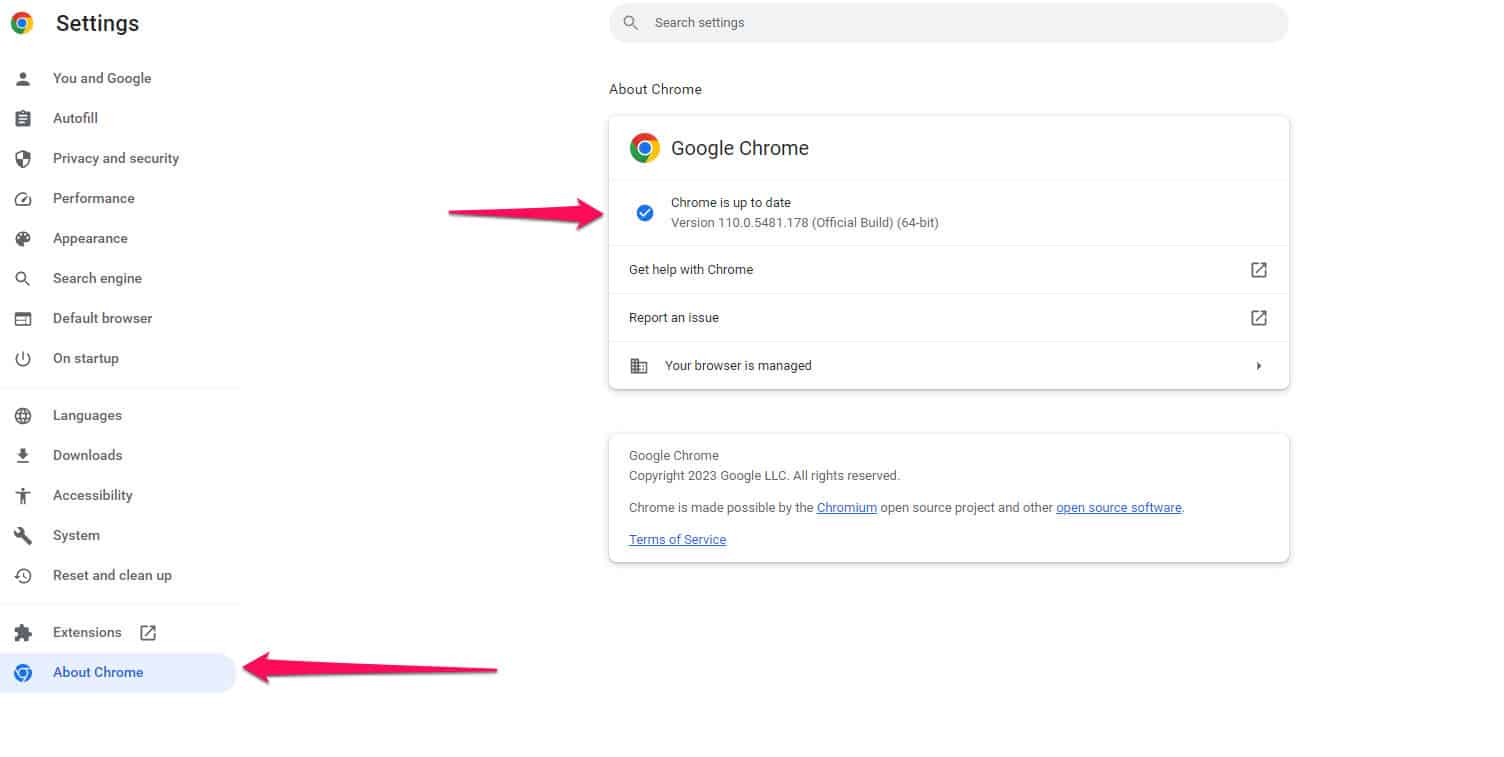This screenshot has width=1504, height=757.
Task: Click the Appearance palette icon
Action: pyautogui.click(x=23, y=238)
